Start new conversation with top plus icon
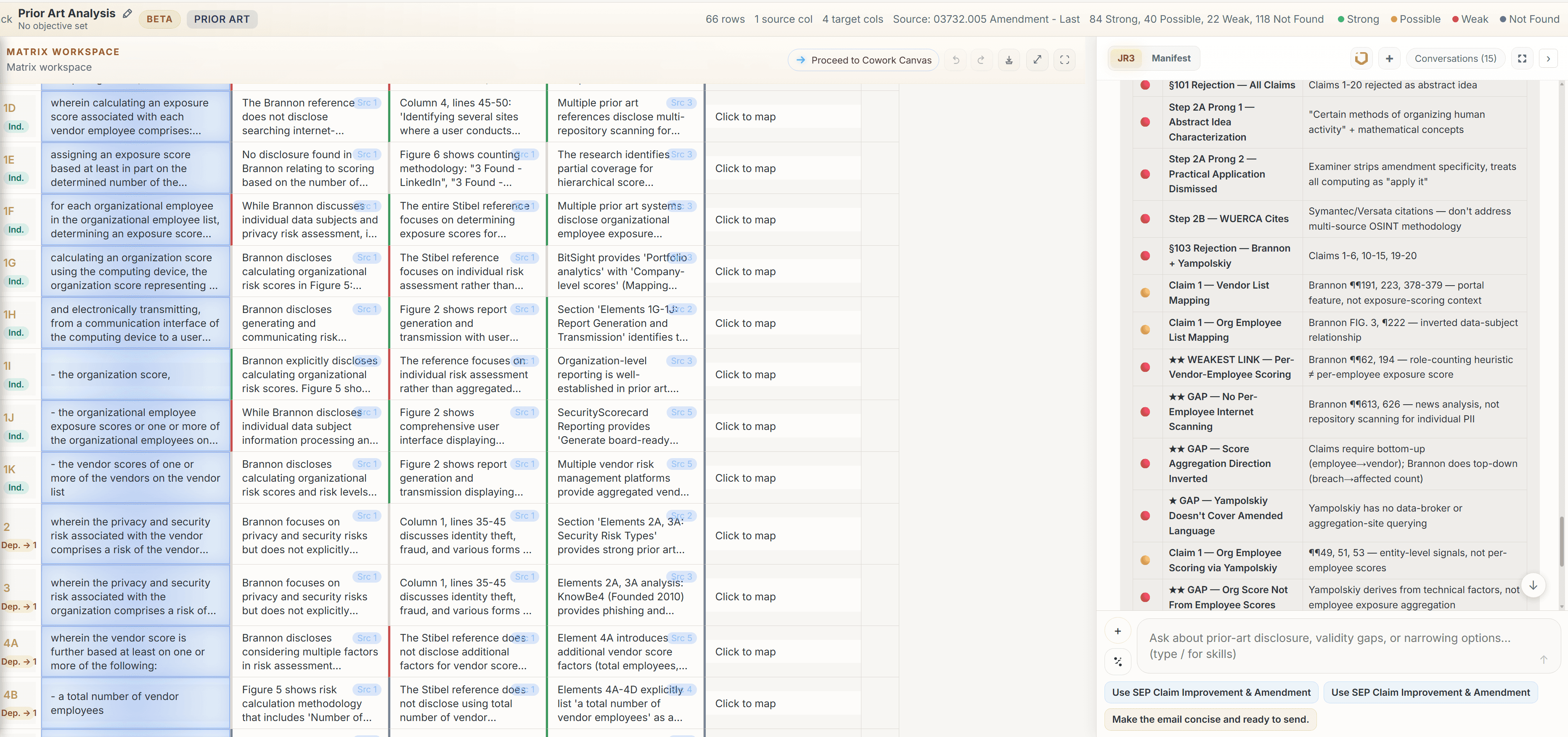1568x737 pixels. coord(1389,58)
